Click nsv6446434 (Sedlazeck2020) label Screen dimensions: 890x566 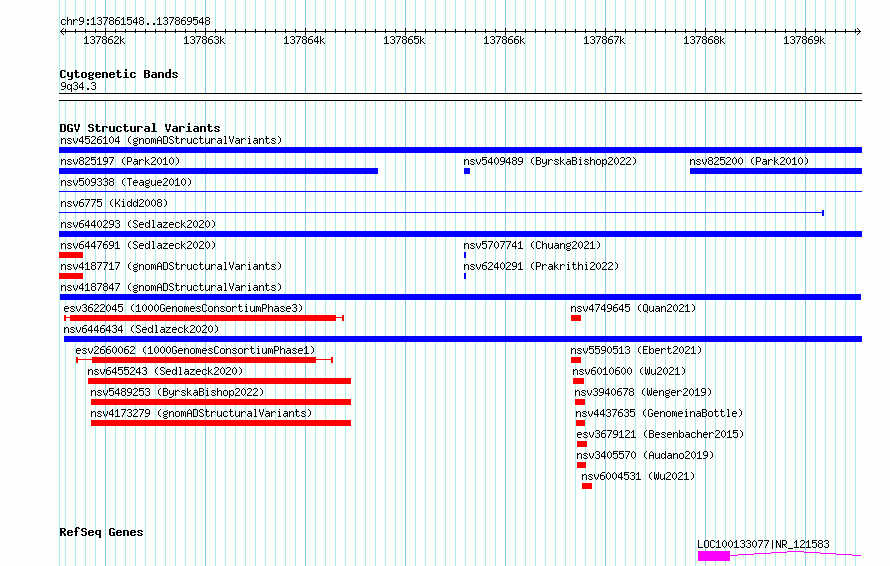(141, 329)
